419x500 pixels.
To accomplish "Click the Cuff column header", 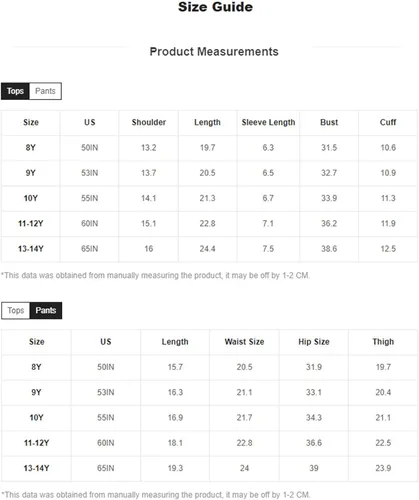I will pyautogui.click(x=388, y=122).
